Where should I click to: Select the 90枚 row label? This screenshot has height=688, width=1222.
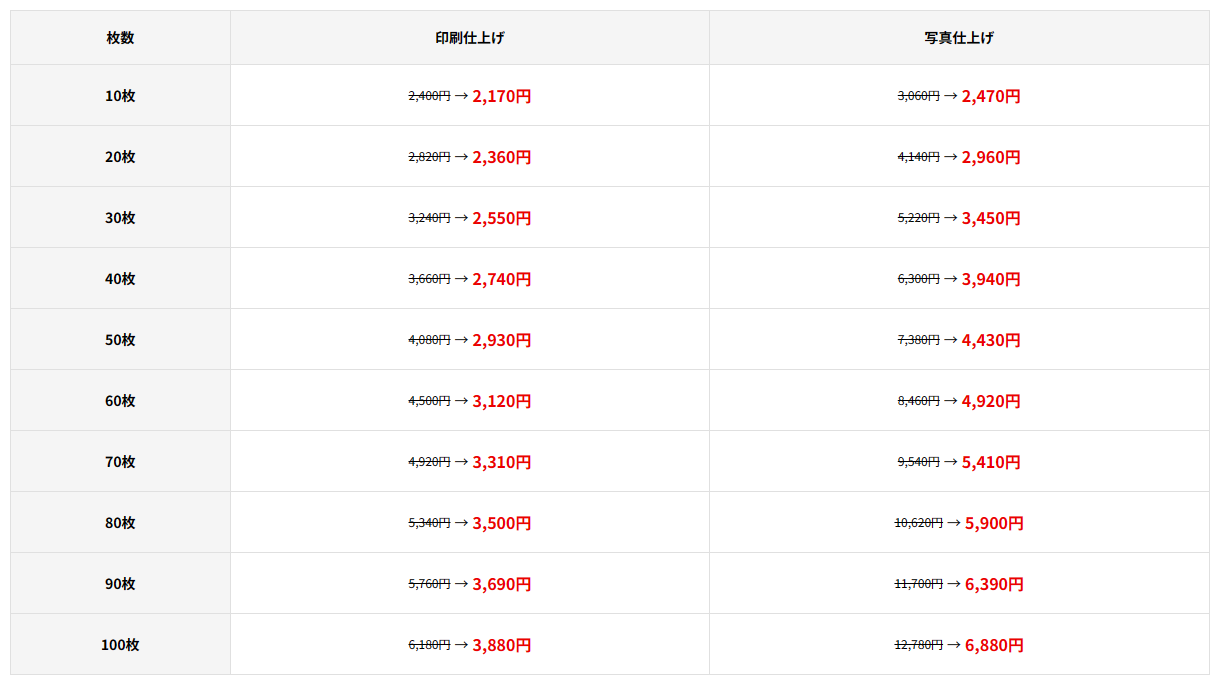pyautogui.click(x=120, y=584)
